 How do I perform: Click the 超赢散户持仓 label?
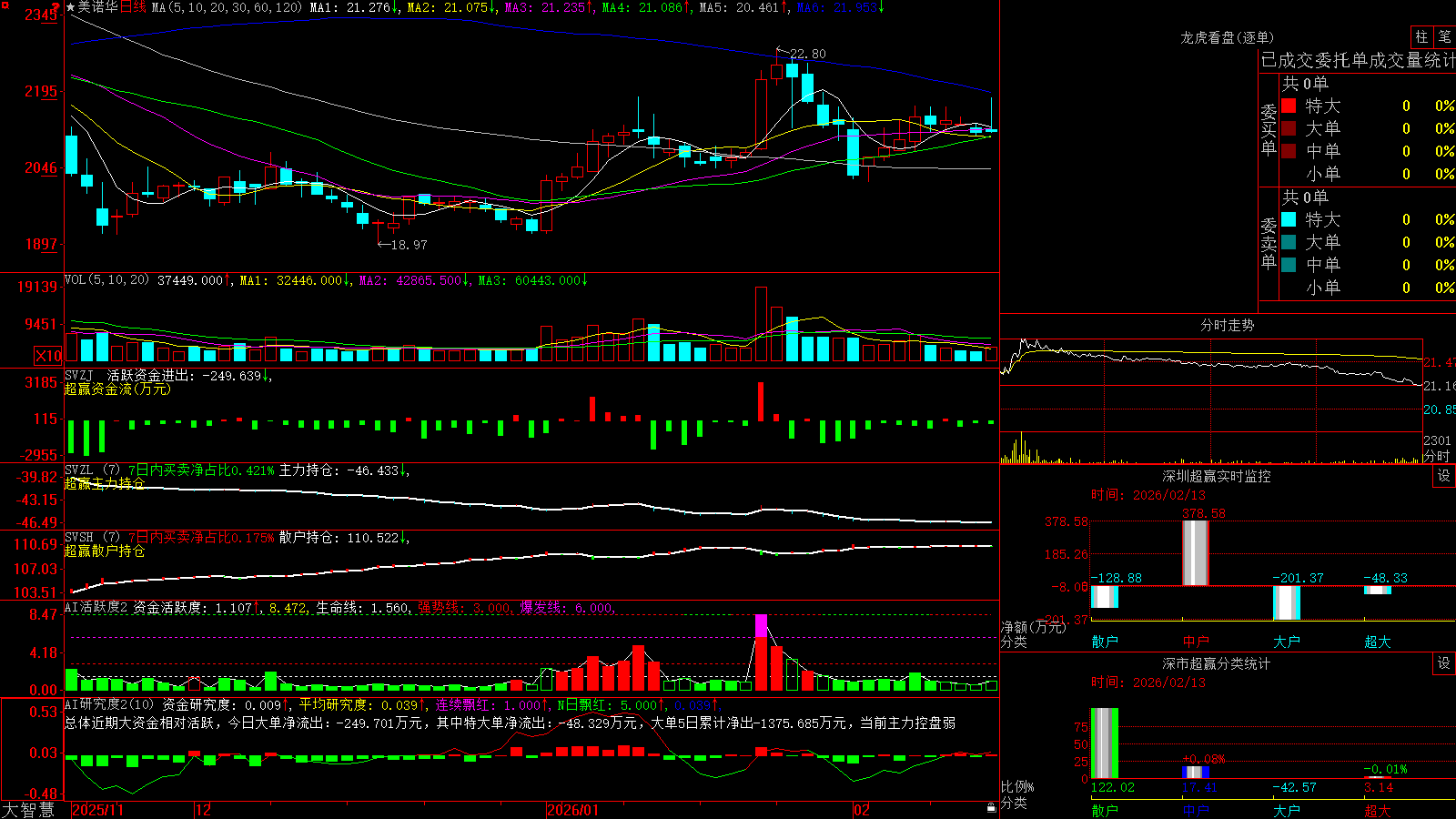[105, 551]
